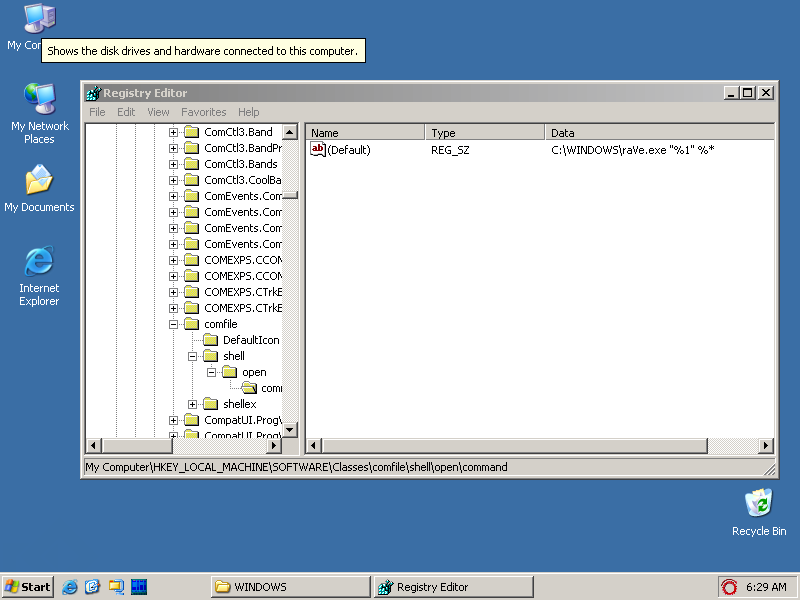
Task: Expand the ComCtl3.Bands key
Action: click(x=173, y=164)
